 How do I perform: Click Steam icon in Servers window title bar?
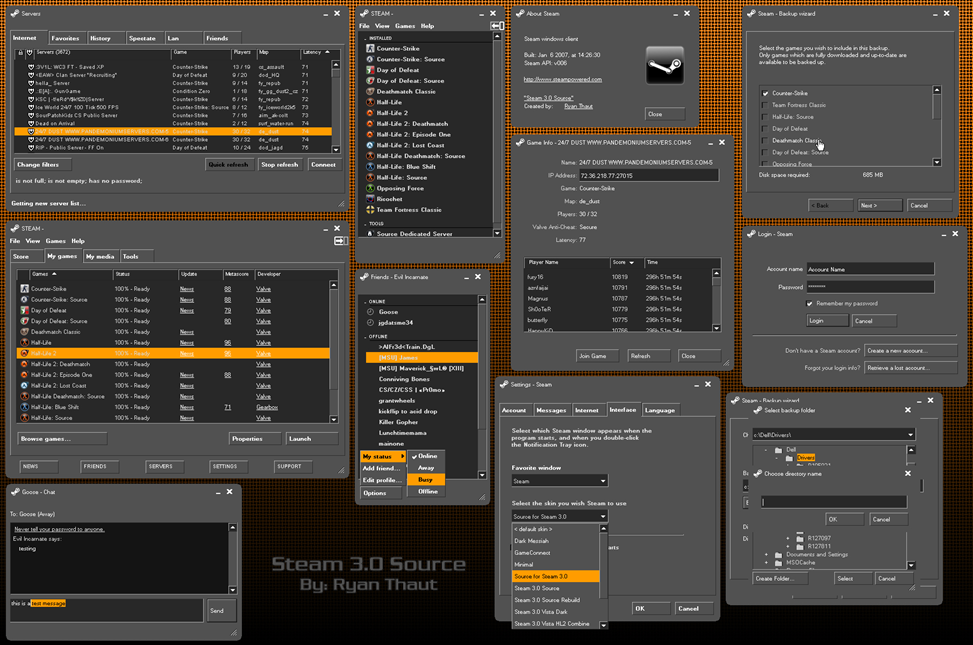14,13
